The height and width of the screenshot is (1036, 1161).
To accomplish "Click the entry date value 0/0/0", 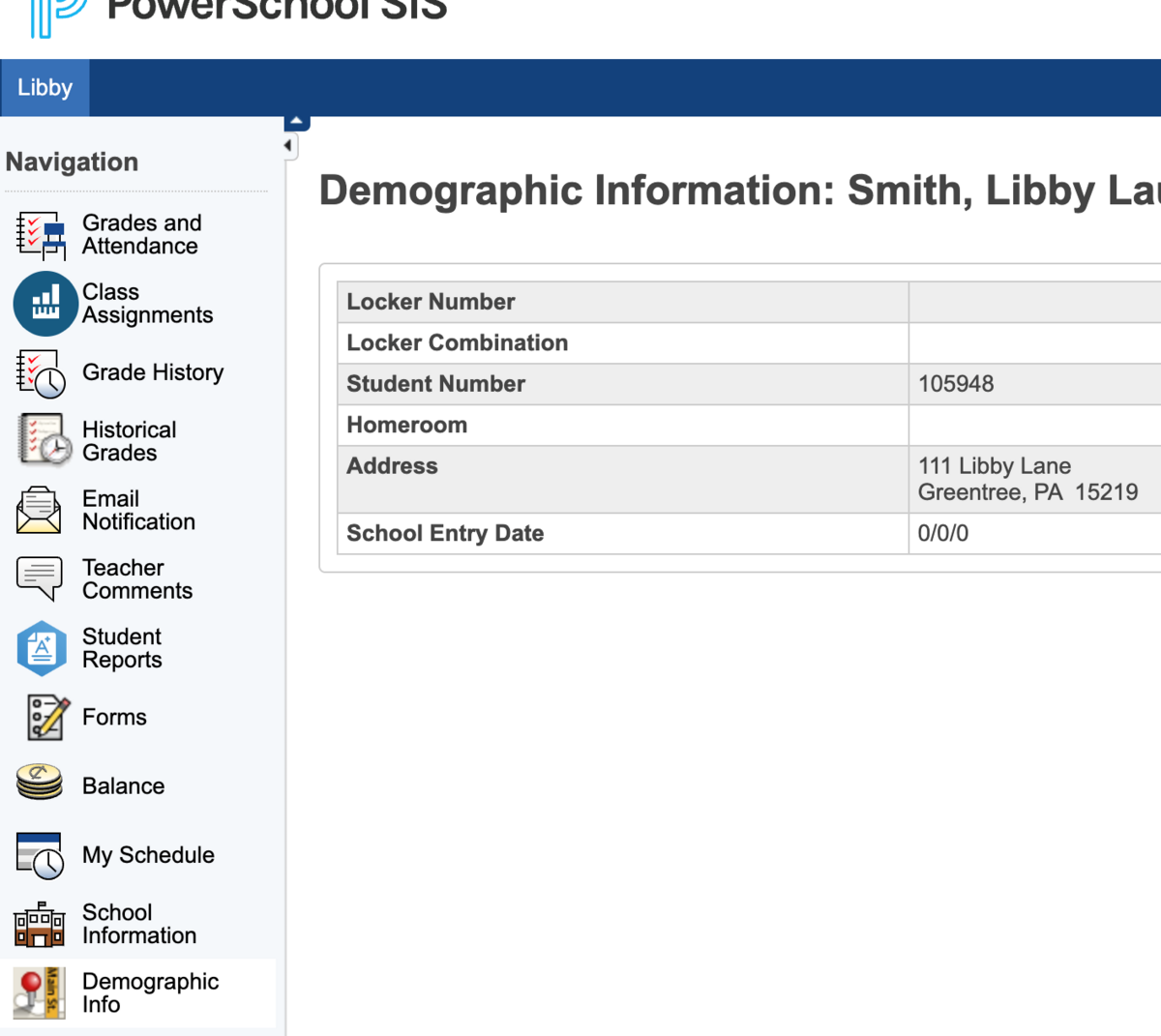I will (943, 533).
